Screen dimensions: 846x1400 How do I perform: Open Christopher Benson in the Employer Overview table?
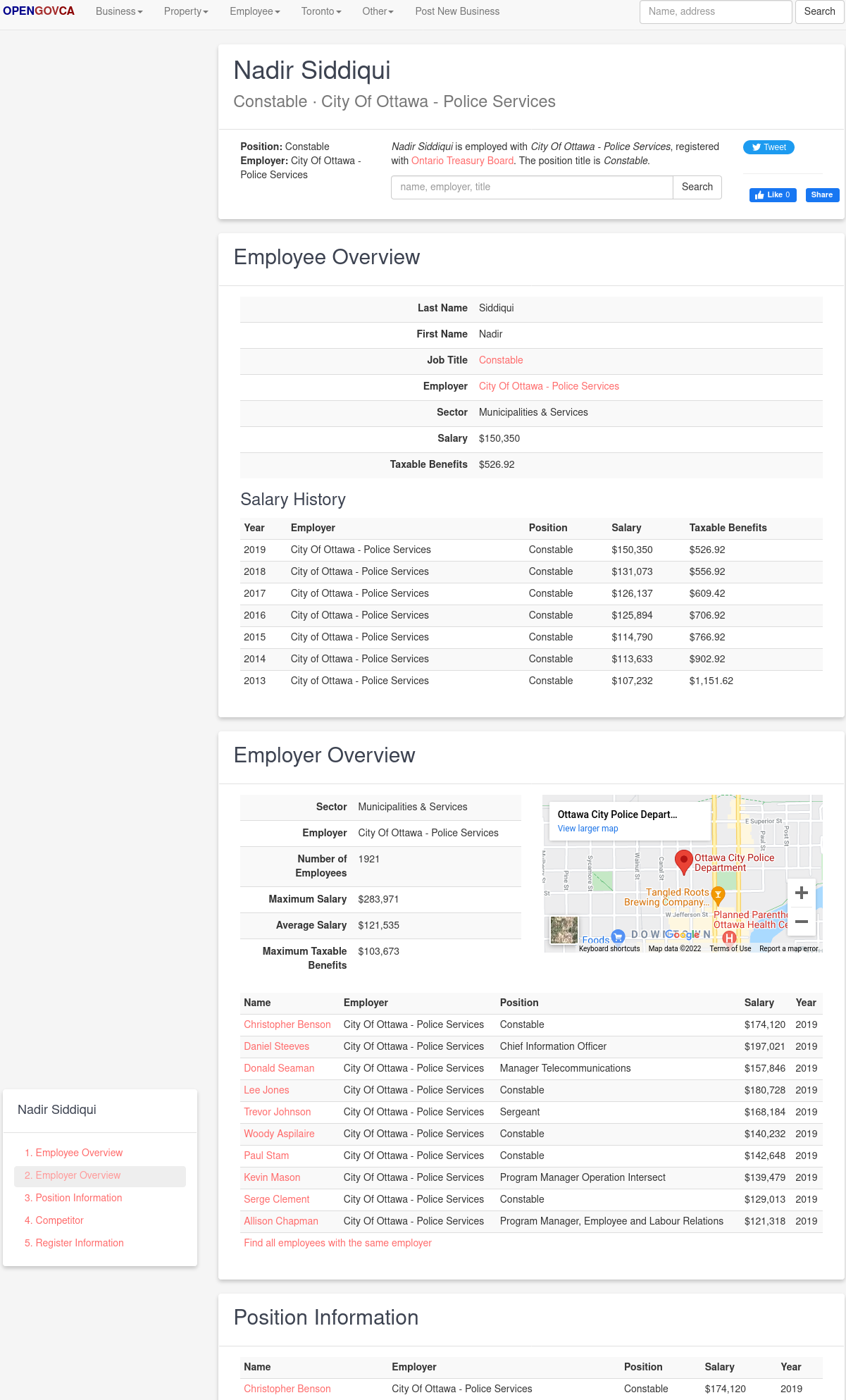click(x=287, y=1024)
